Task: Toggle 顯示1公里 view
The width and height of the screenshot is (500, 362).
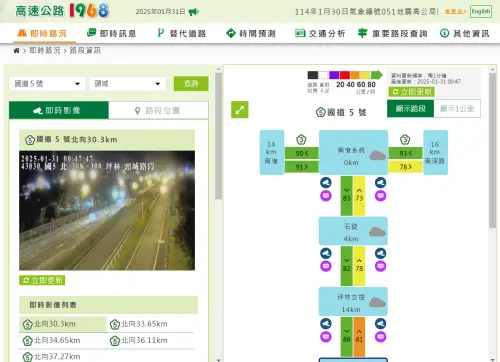Action: tap(457, 109)
